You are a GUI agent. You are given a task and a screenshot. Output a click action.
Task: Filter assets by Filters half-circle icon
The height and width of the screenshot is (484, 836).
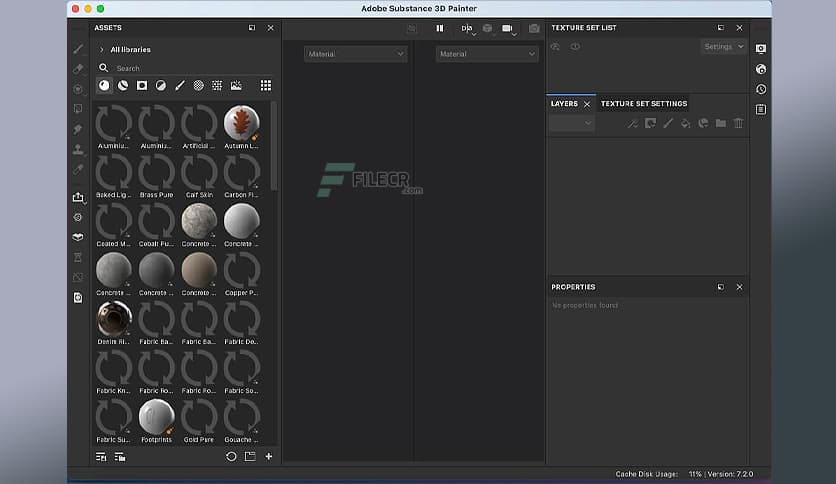[160, 85]
